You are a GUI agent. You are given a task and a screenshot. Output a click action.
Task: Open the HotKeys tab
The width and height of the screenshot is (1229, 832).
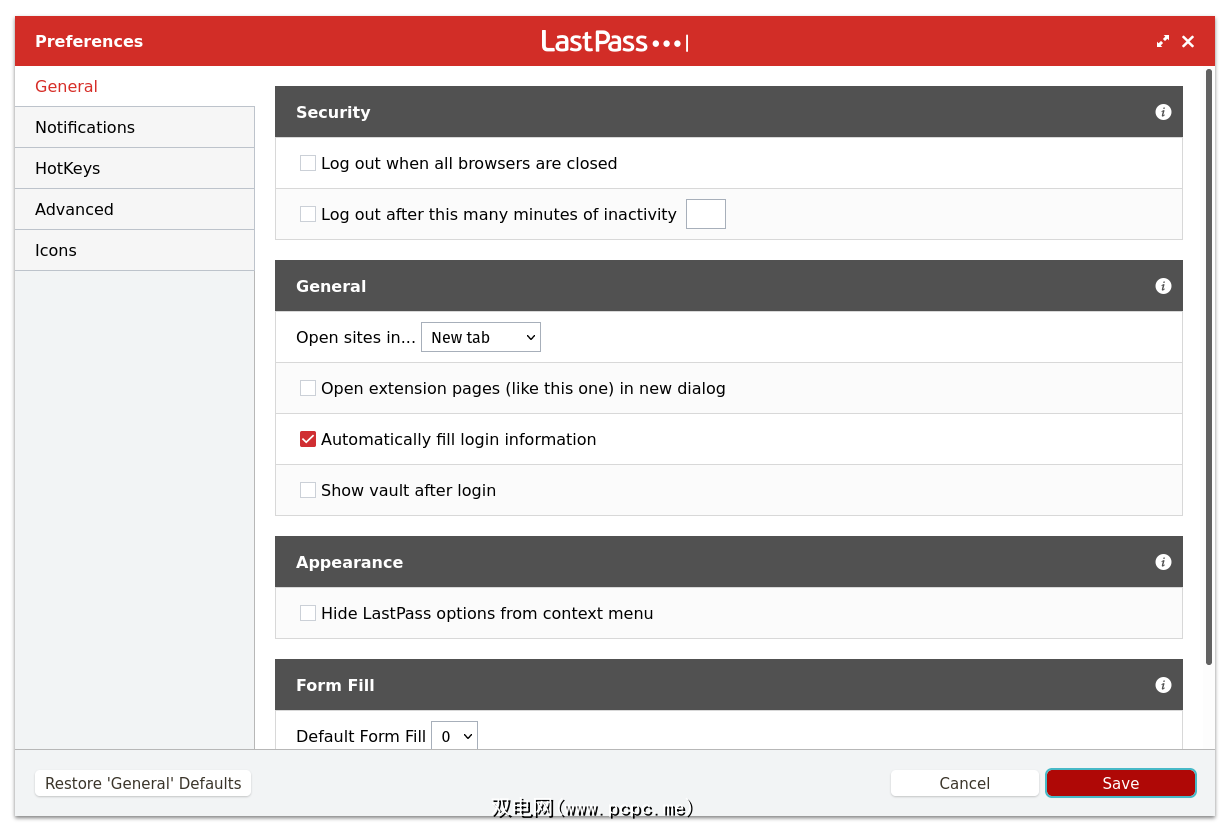click(x=135, y=168)
